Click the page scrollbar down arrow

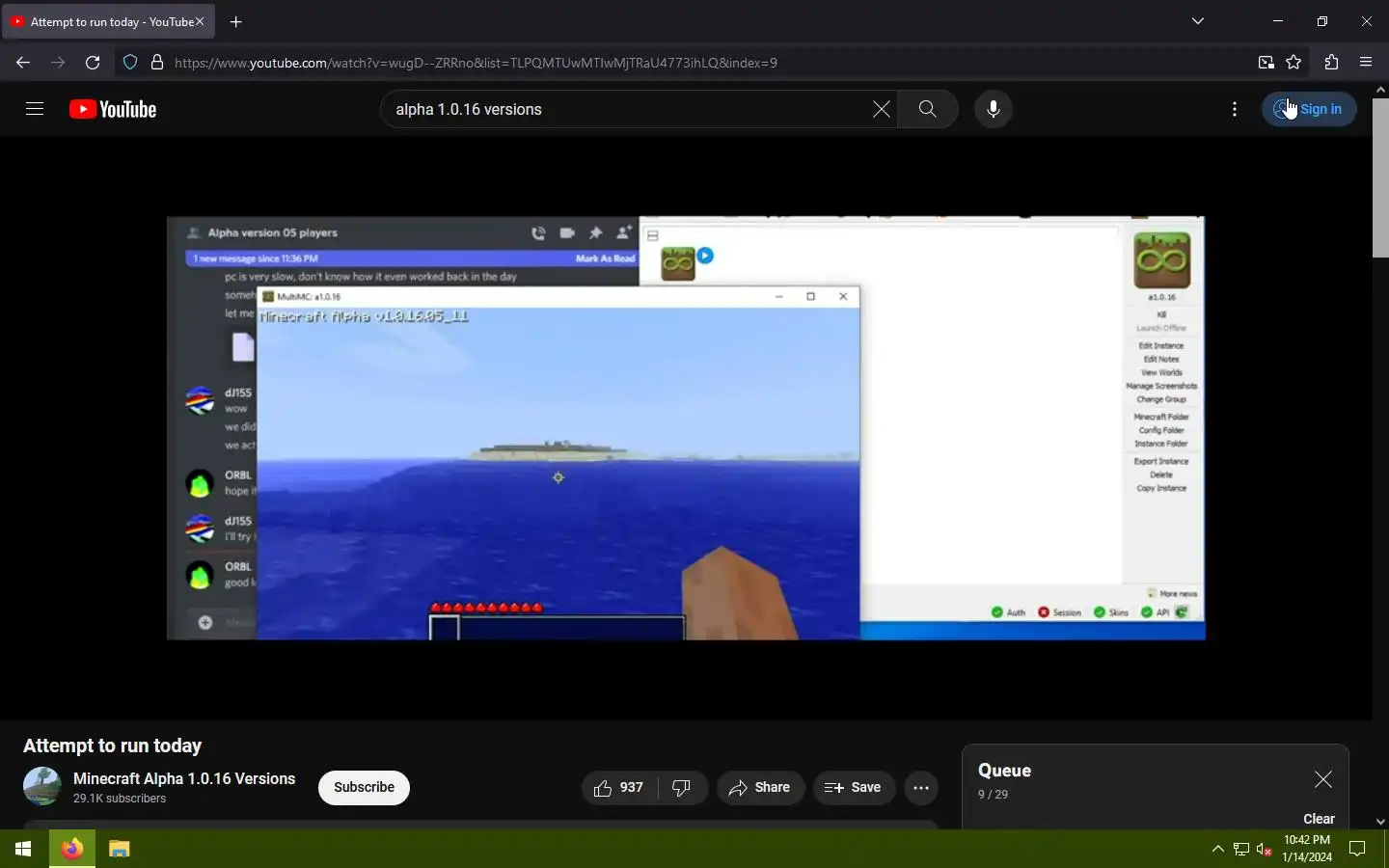1380,822
